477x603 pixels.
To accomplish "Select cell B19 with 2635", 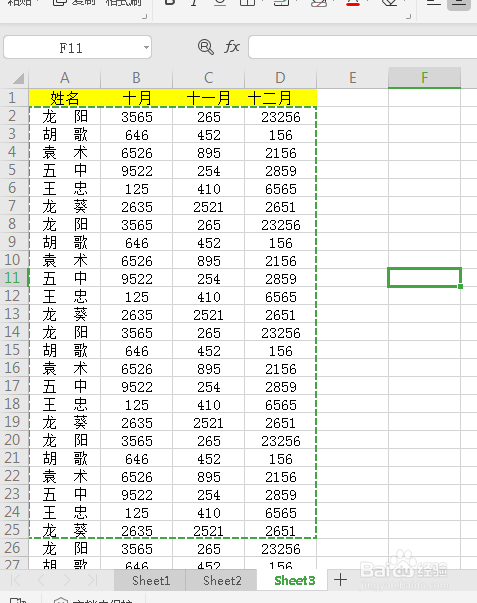I will (137, 422).
